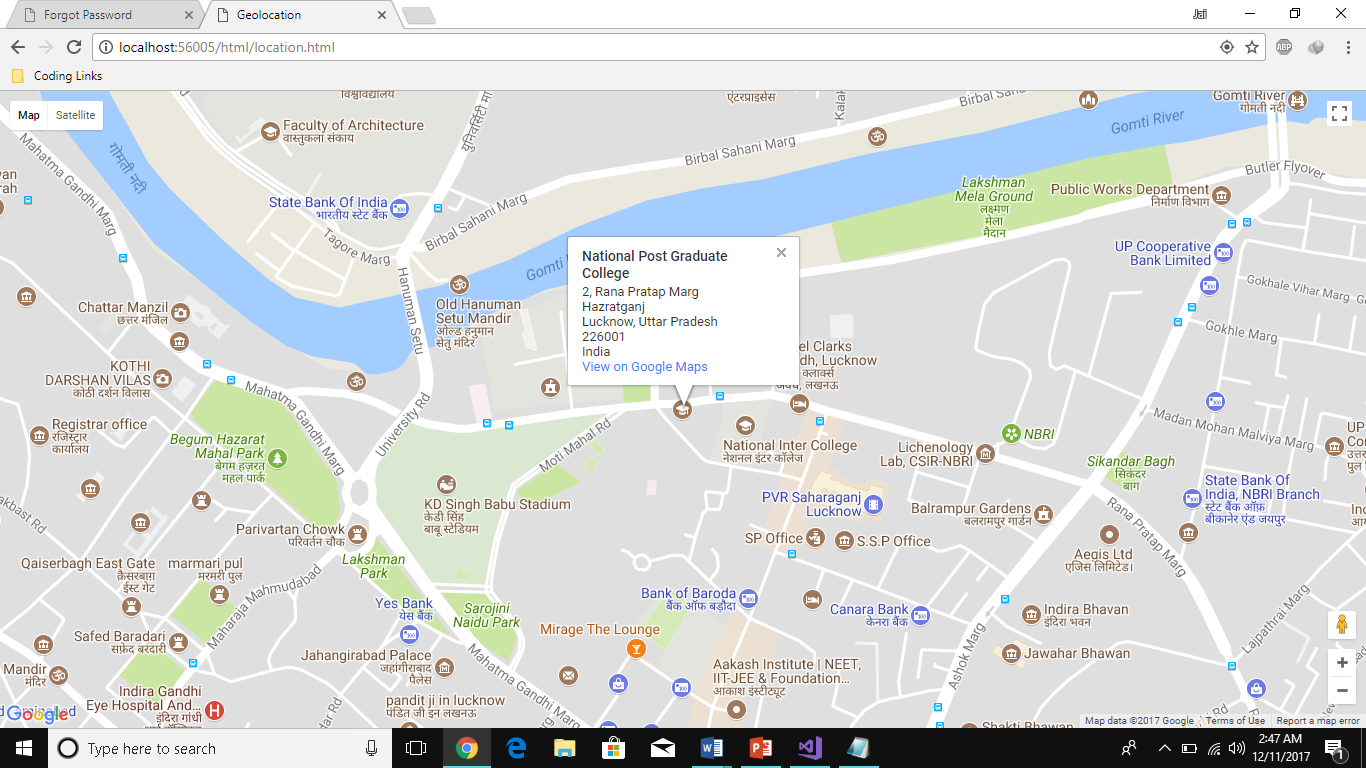Click the Faculty of Architecture school icon
This screenshot has width=1366, height=768.
tap(270, 132)
